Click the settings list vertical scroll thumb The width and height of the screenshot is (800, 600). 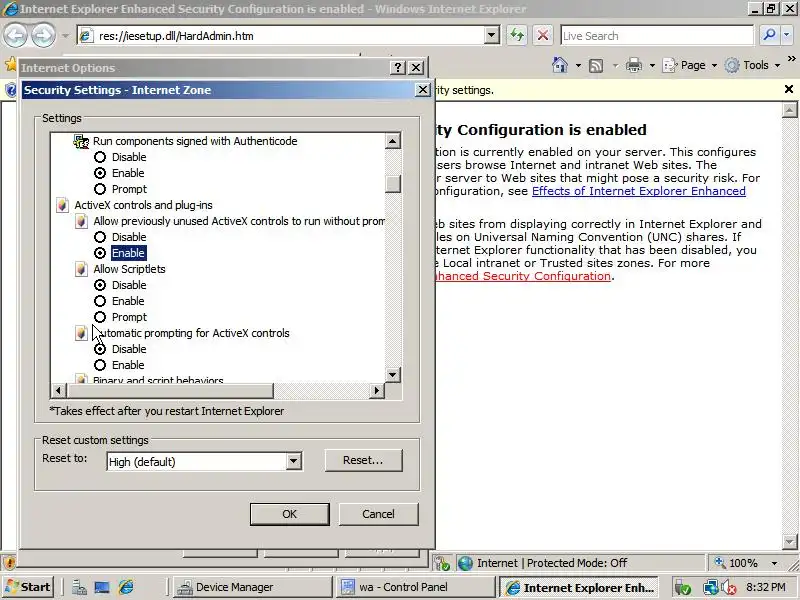[x=393, y=184]
